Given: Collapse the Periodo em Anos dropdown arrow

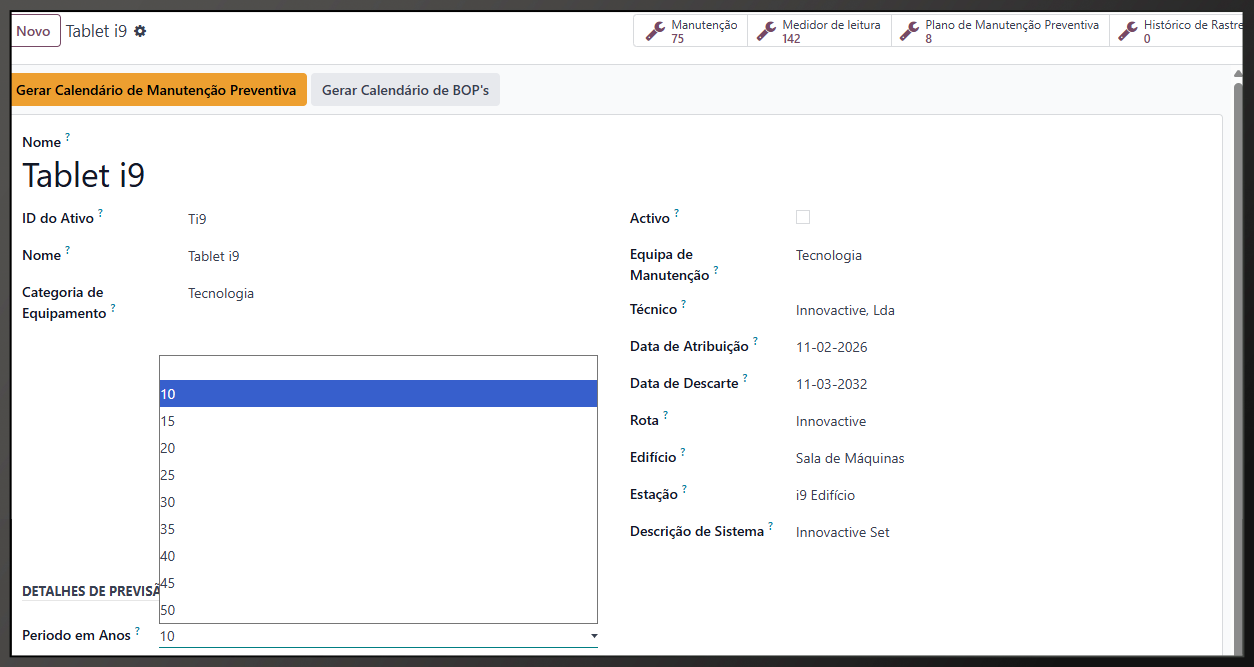Looking at the screenshot, I should [x=594, y=636].
